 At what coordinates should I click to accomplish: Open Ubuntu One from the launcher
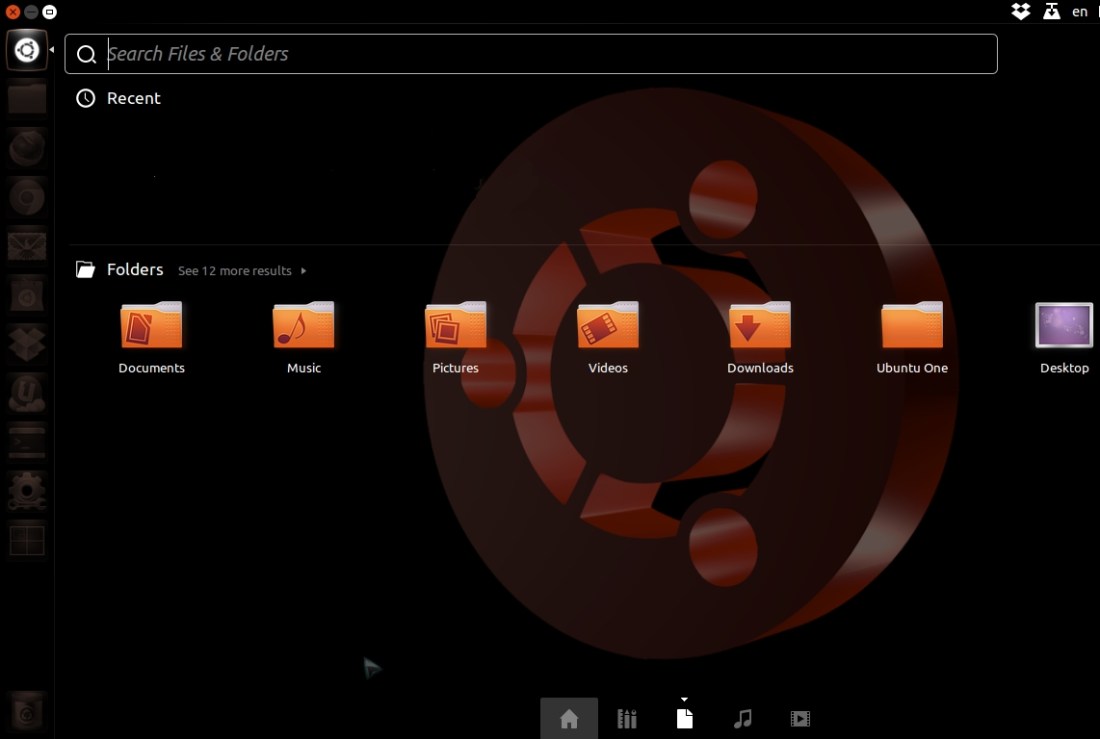[x=26, y=393]
